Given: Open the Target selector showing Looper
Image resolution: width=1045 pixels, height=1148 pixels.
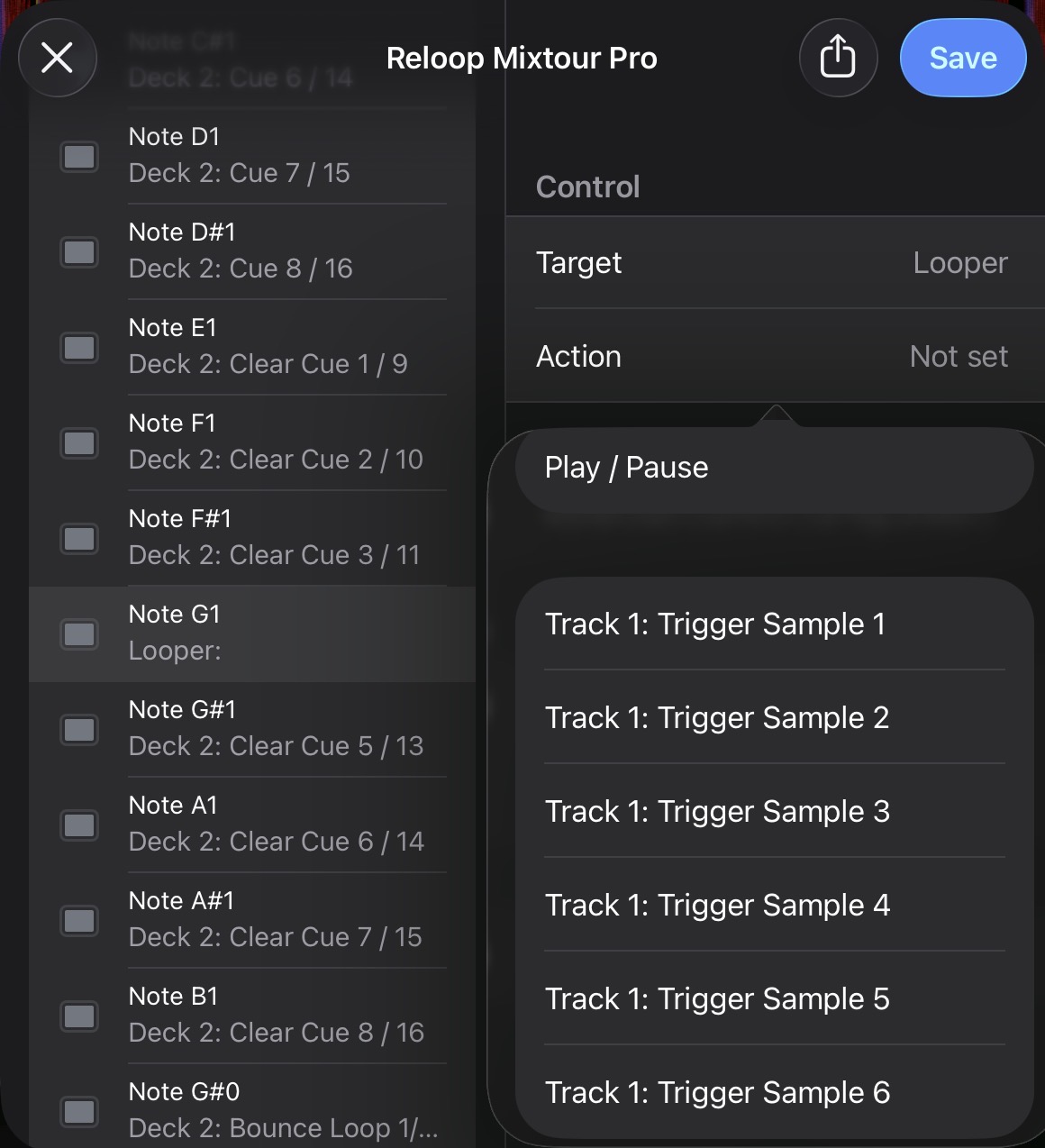Looking at the screenshot, I should tap(773, 263).
